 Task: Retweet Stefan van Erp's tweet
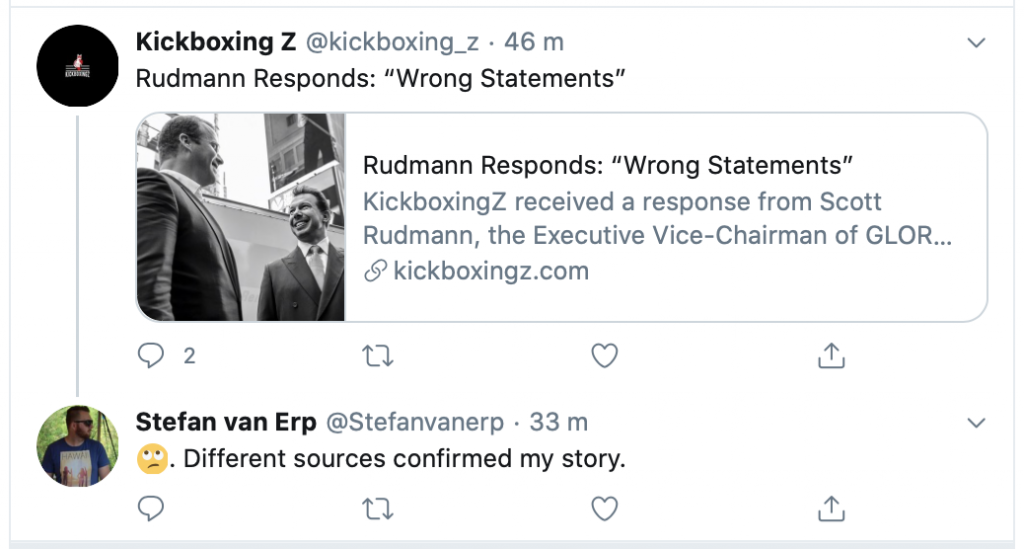(x=377, y=509)
